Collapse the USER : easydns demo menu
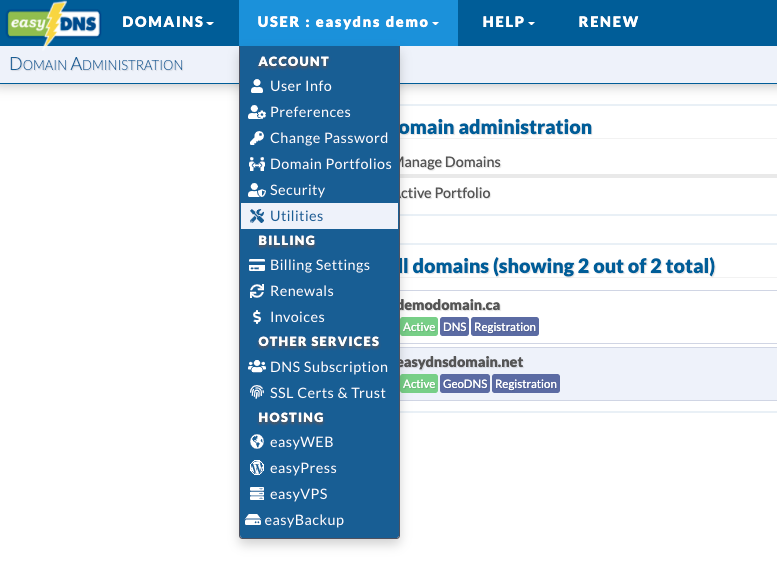The image size is (777, 561). 348,22
